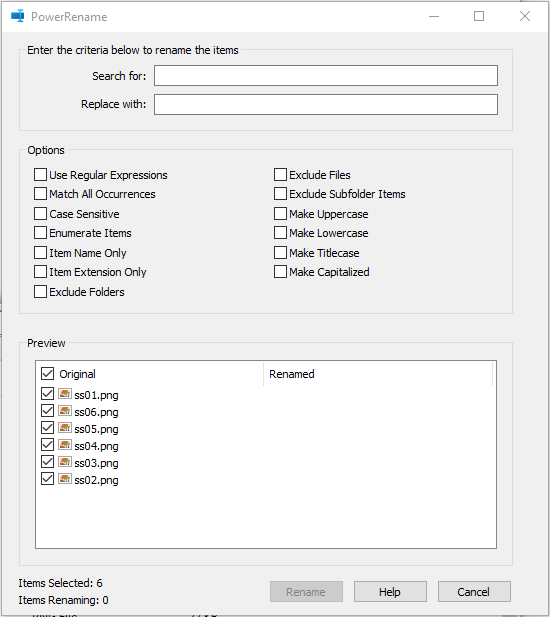Deselect all items via Original header checkbox
The image size is (550, 617).
[x=47, y=373]
